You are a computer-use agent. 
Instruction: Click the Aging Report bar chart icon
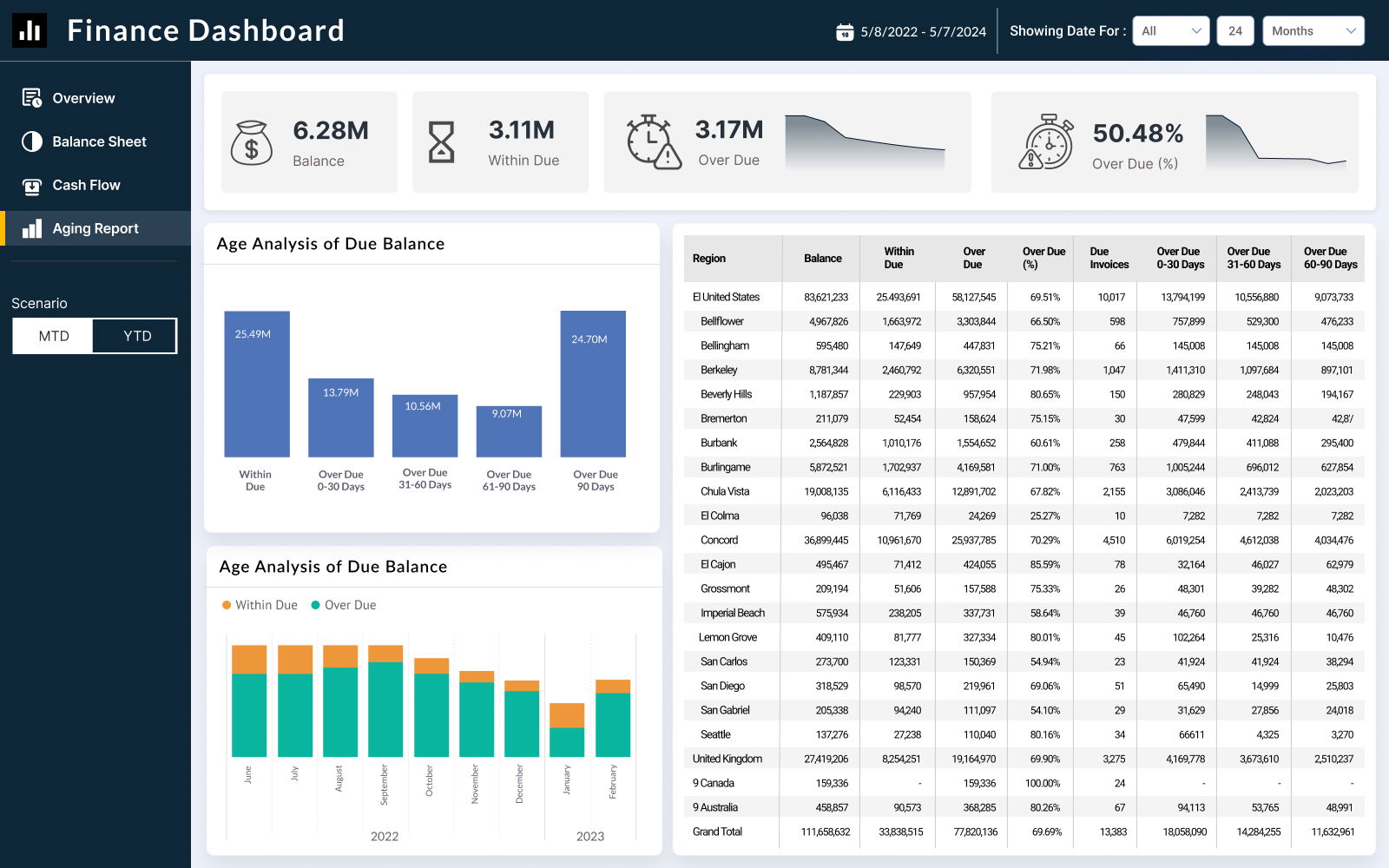pyautogui.click(x=32, y=228)
